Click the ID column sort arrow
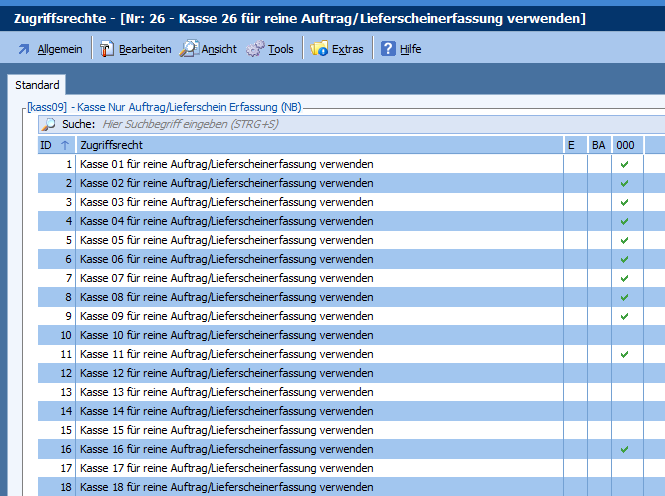 [65, 146]
